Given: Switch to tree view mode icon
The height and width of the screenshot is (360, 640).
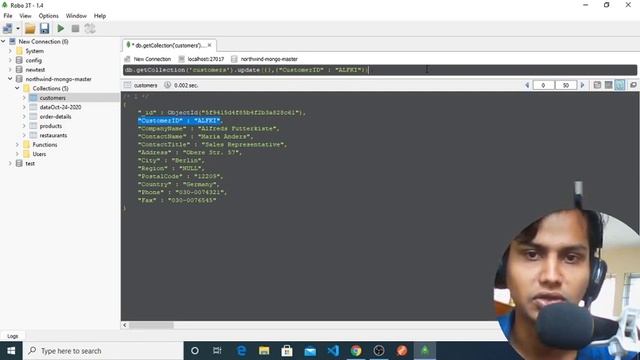Looking at the screenshot, I should coord(597,85).
